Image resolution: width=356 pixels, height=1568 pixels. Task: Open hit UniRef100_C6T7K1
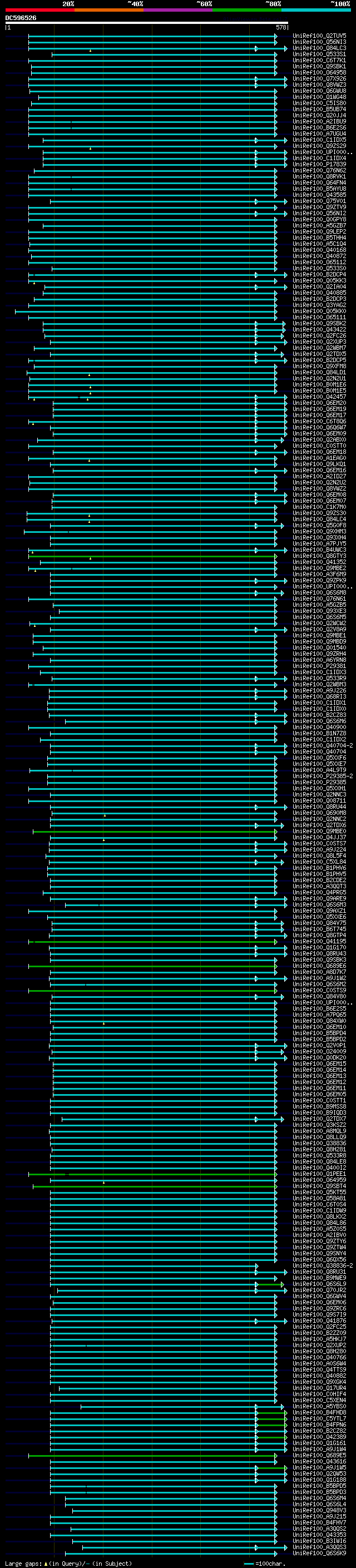pyautogui.click(x=319, y=60)
